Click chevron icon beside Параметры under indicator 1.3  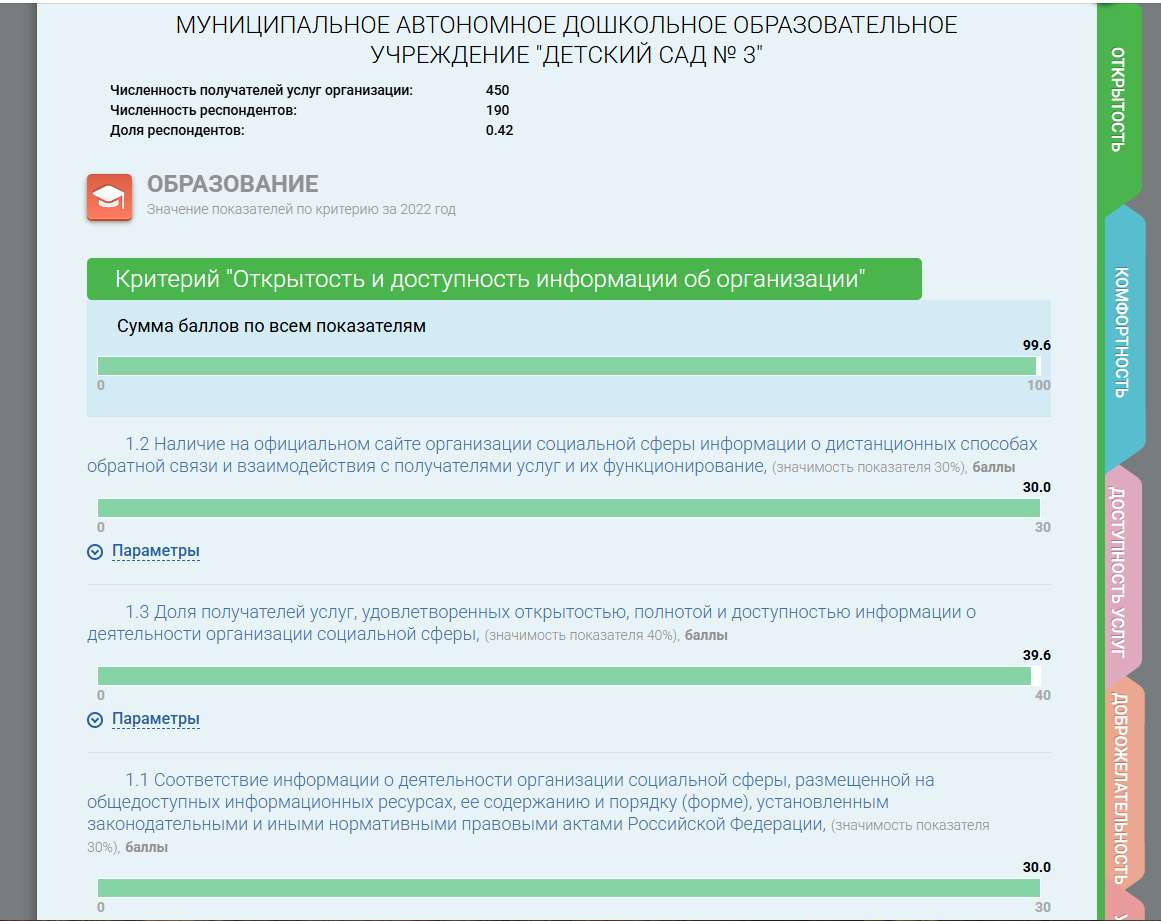[95, 719]
